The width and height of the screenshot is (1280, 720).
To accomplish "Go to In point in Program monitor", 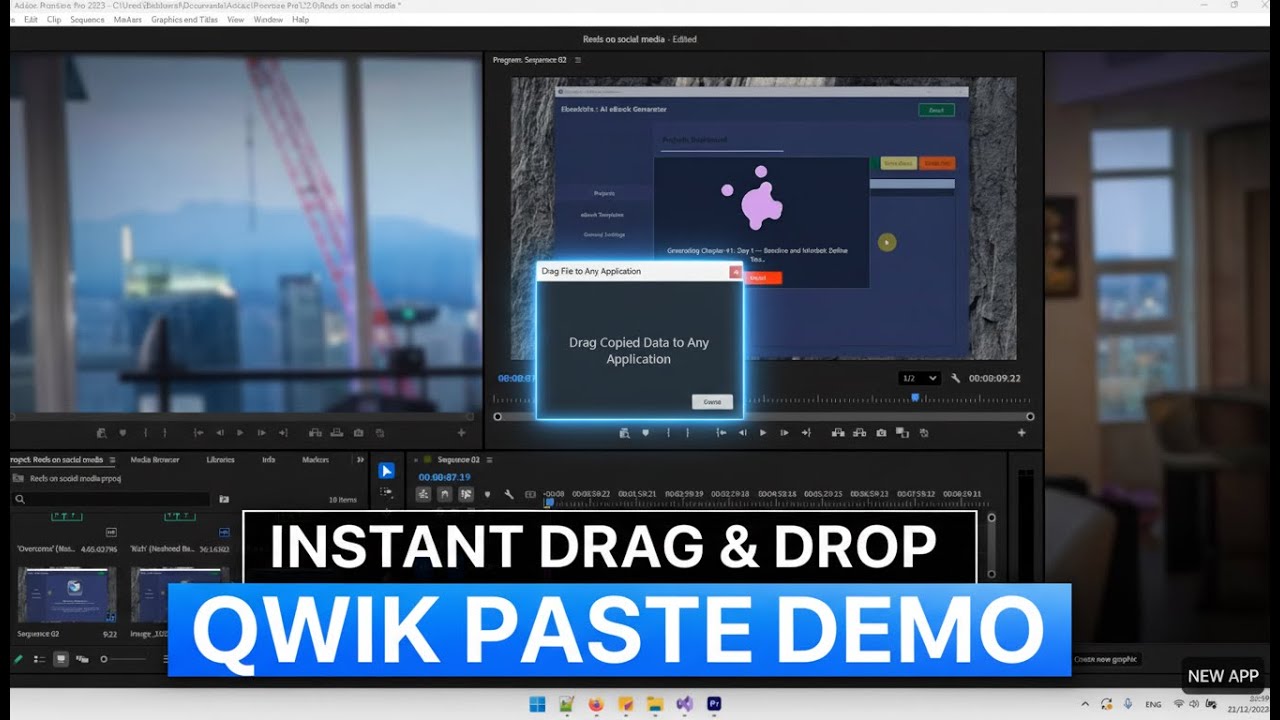I will pos(720,433).
